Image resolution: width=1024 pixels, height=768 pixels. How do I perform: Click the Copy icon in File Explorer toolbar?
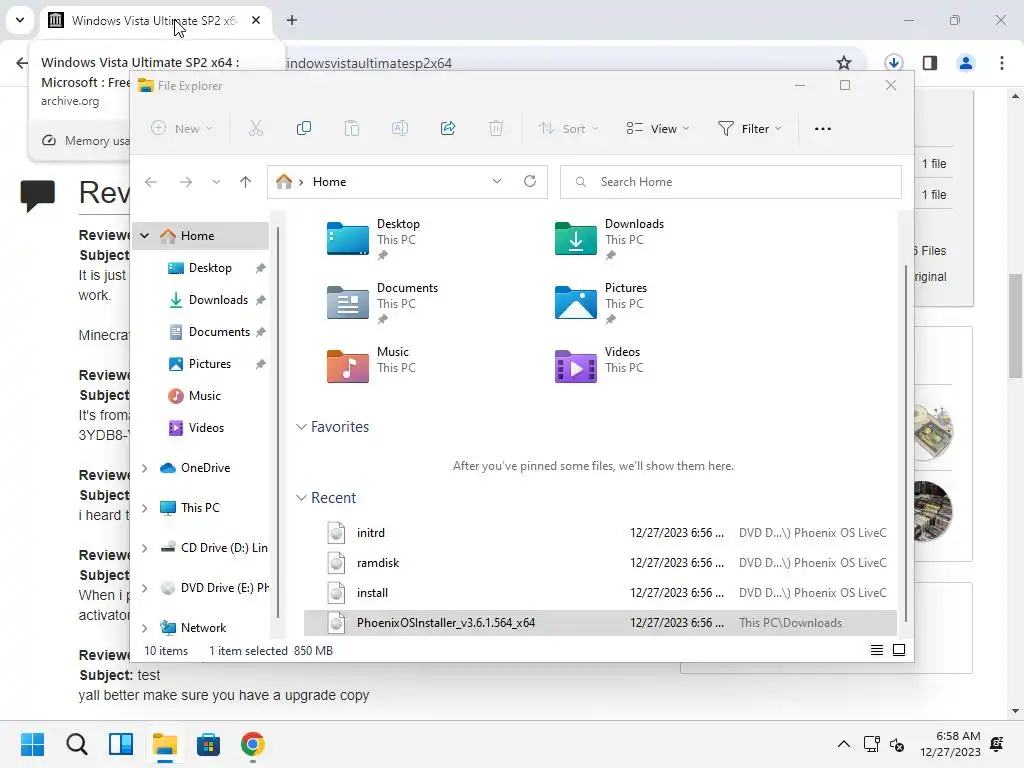304,129
